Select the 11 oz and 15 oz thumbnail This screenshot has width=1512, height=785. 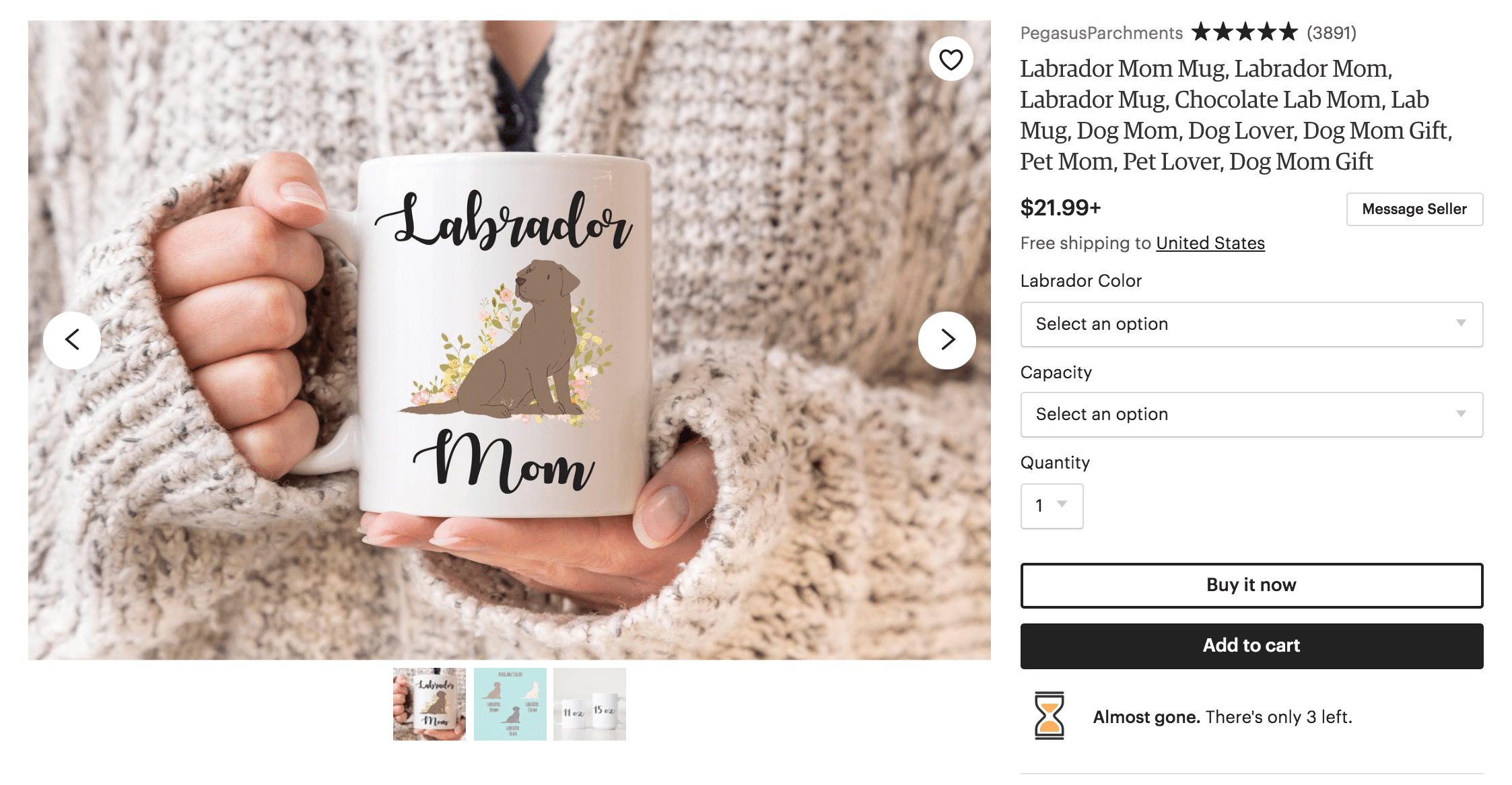coord(590,704)
